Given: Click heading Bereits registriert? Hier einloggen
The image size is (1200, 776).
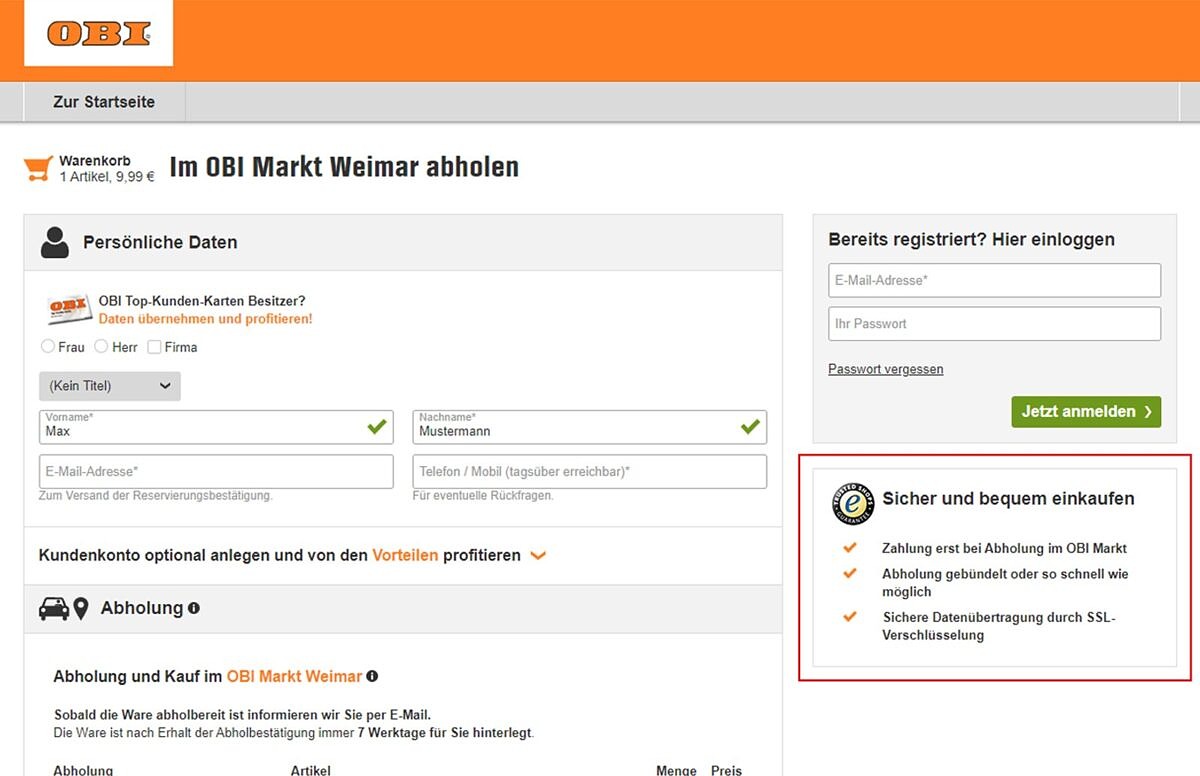Looking at the screenshot, I should pyautogui.click(x=971, y=240).
